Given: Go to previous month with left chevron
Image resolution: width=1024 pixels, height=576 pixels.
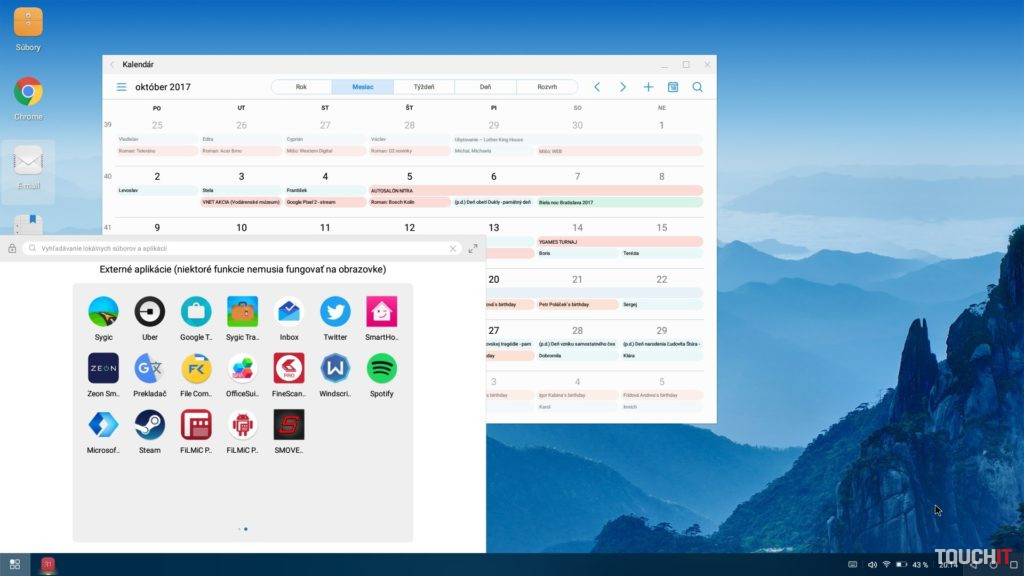Looking at the screenshot, I should (x=597, y=87).
